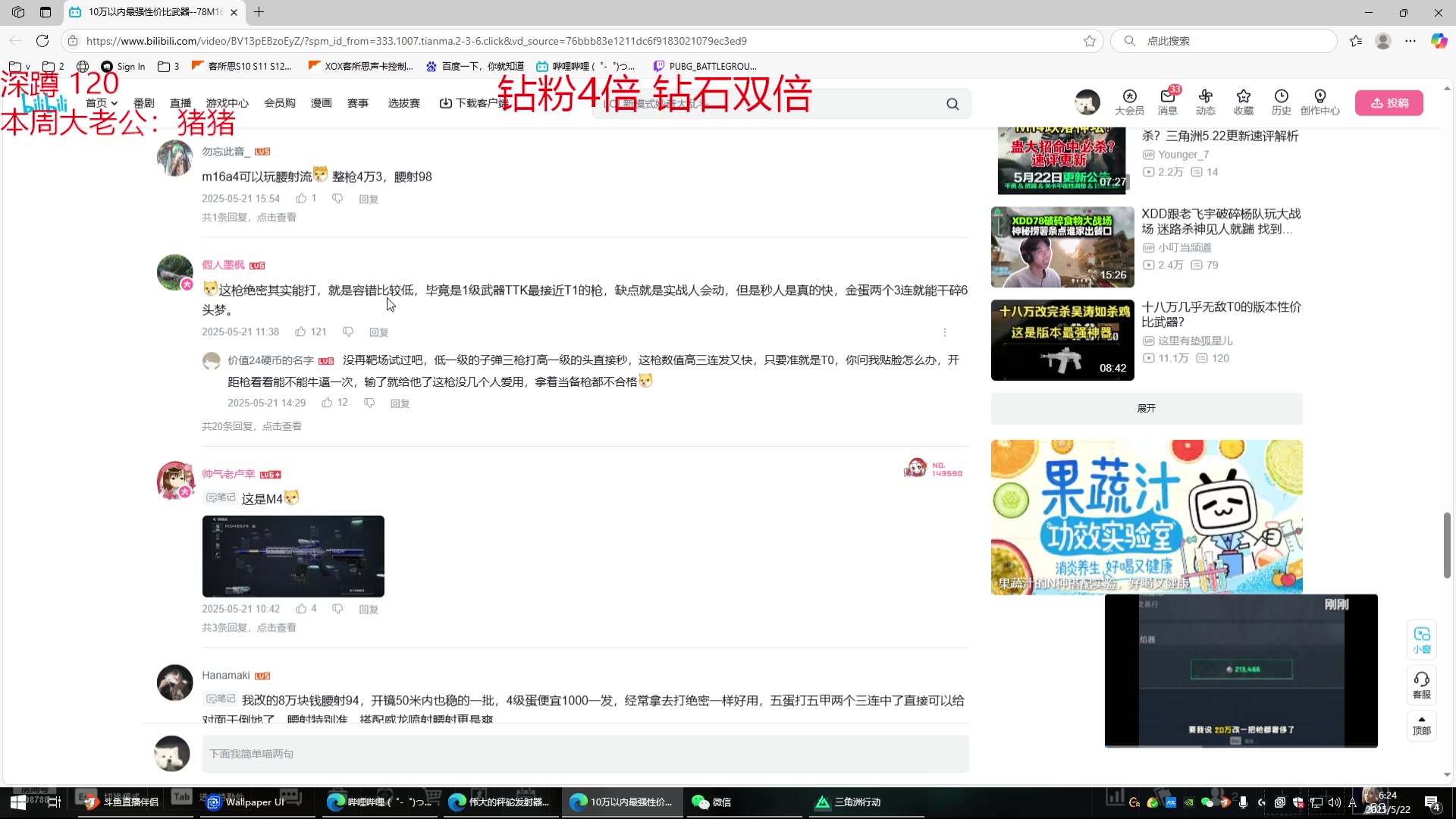This screenshot has width=1456, height=819.
Task: Open video 十八万几乎无敌T0的版本性价比武器
Action: [1221, 315]
